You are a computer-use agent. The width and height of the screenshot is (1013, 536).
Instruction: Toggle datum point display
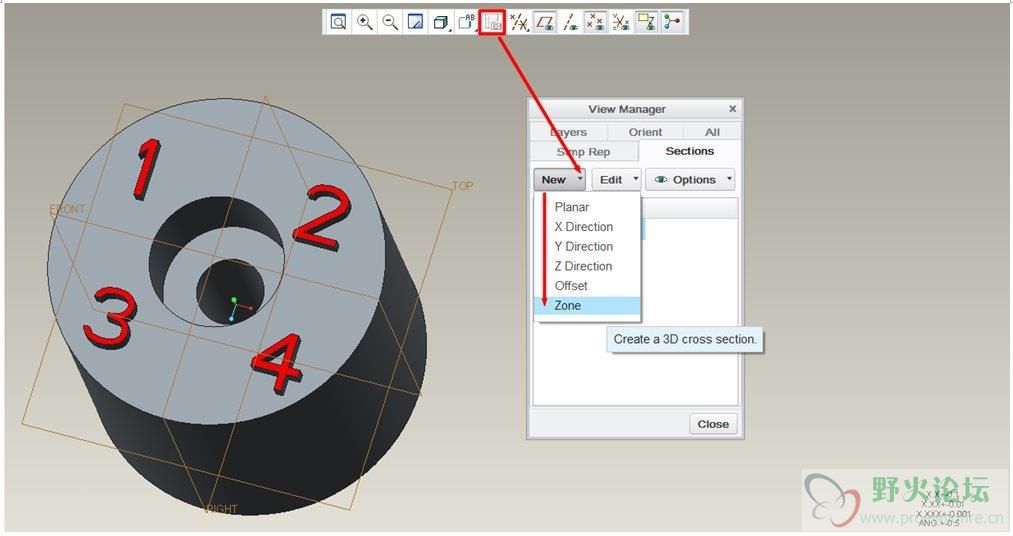596,22
